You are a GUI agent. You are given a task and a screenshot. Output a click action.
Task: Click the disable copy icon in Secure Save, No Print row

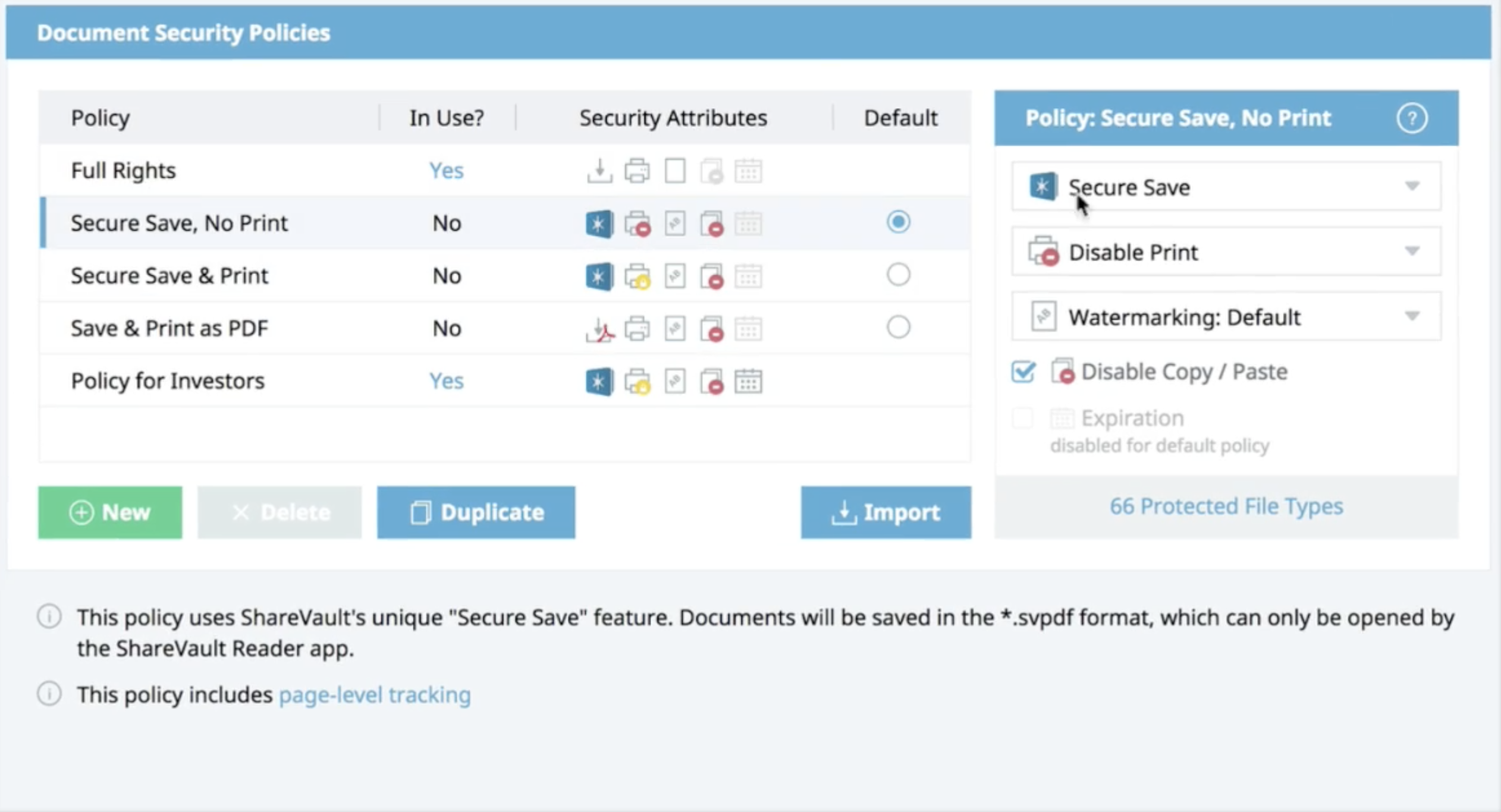(x=712, y=224)
